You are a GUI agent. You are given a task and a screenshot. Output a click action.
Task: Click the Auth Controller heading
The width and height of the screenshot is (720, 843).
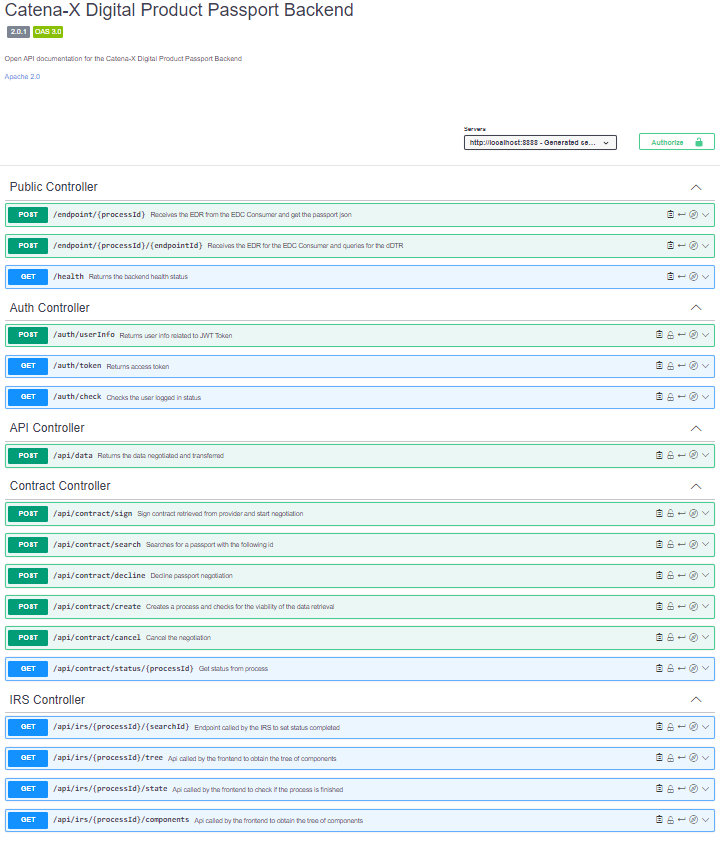pos(49,308)
